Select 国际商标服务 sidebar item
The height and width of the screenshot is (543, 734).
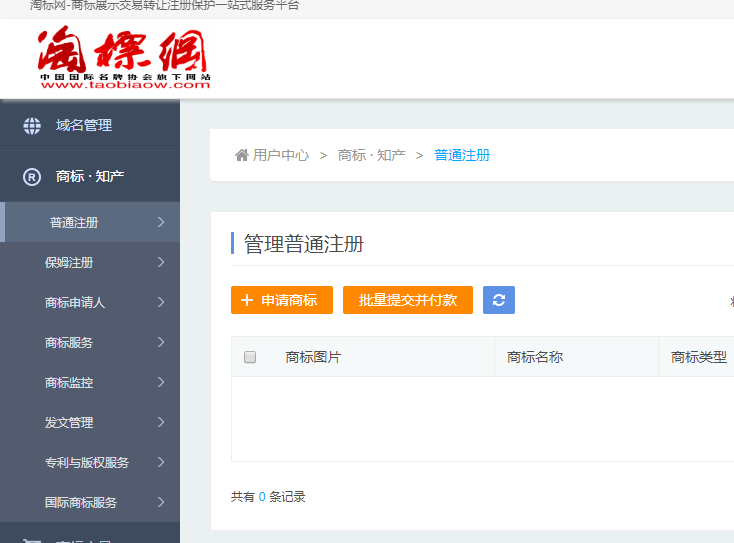(x=81, y=503)
